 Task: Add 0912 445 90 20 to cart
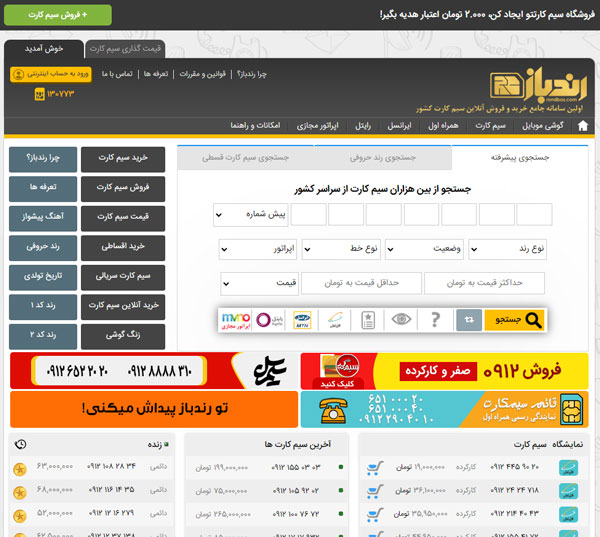coord(375,468)
